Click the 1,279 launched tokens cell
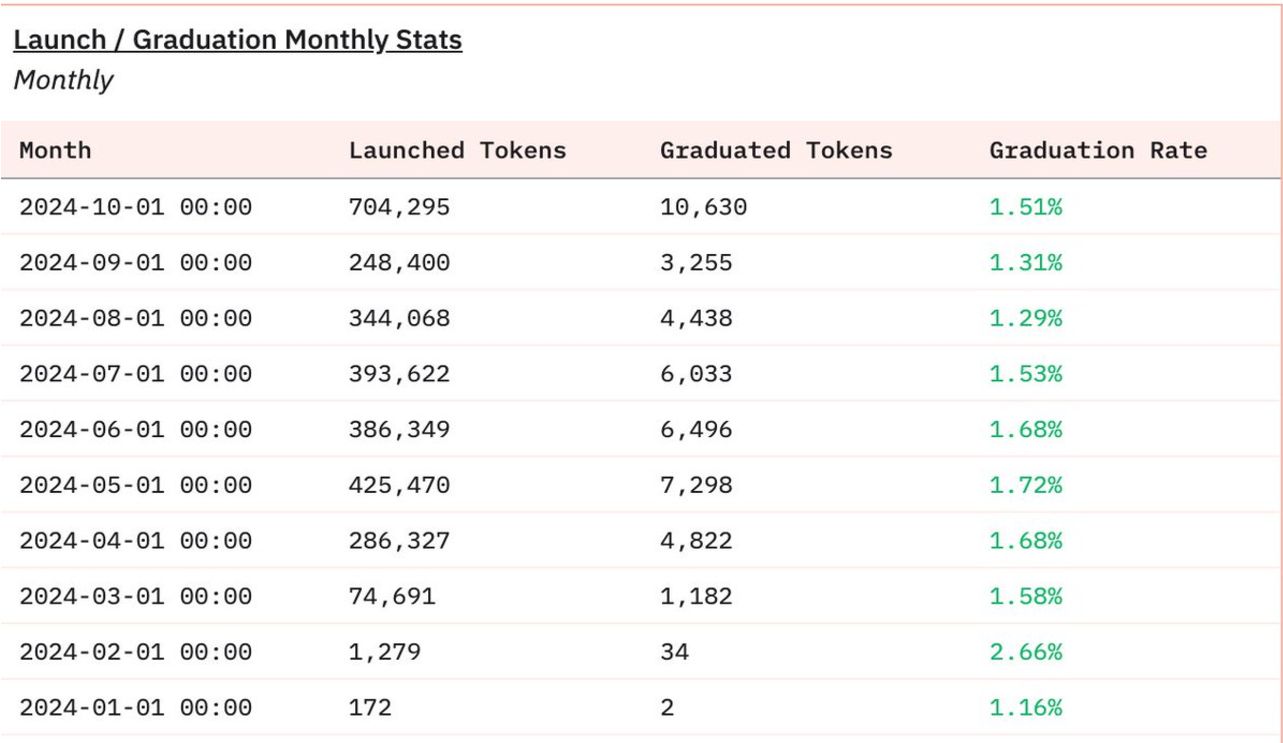 coord(384,652)
